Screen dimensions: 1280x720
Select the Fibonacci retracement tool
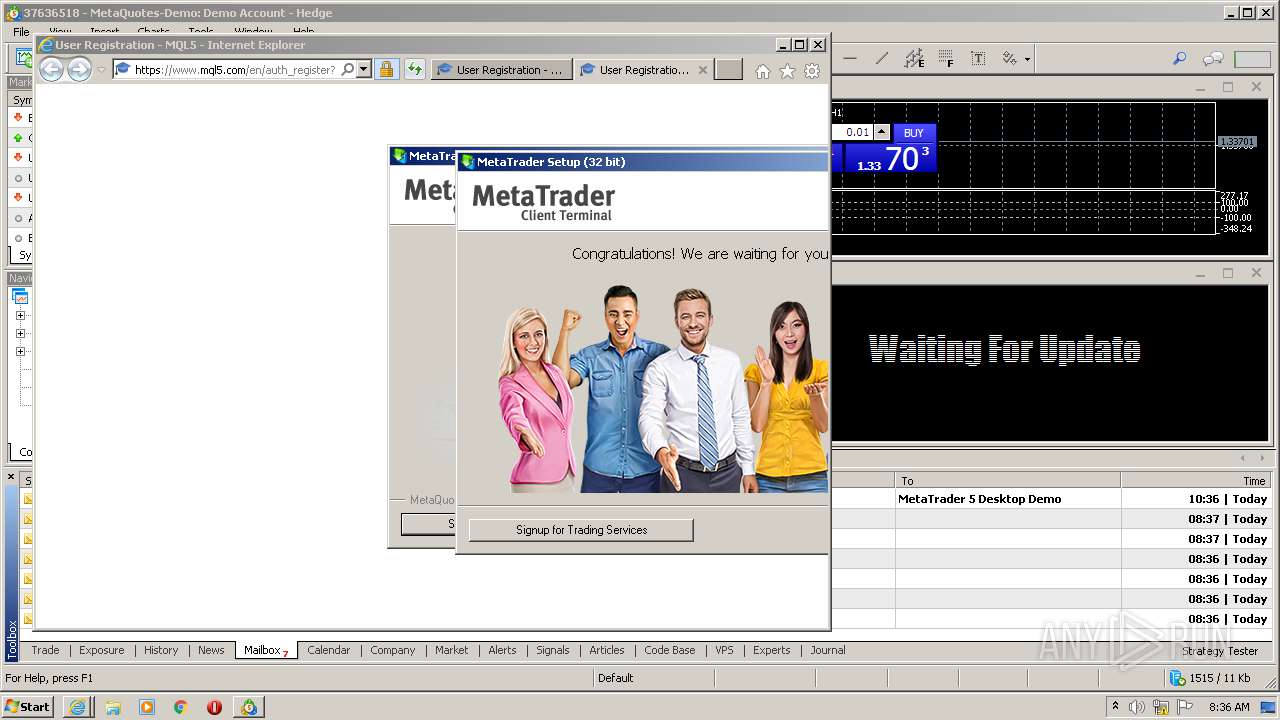pos(946,59)
